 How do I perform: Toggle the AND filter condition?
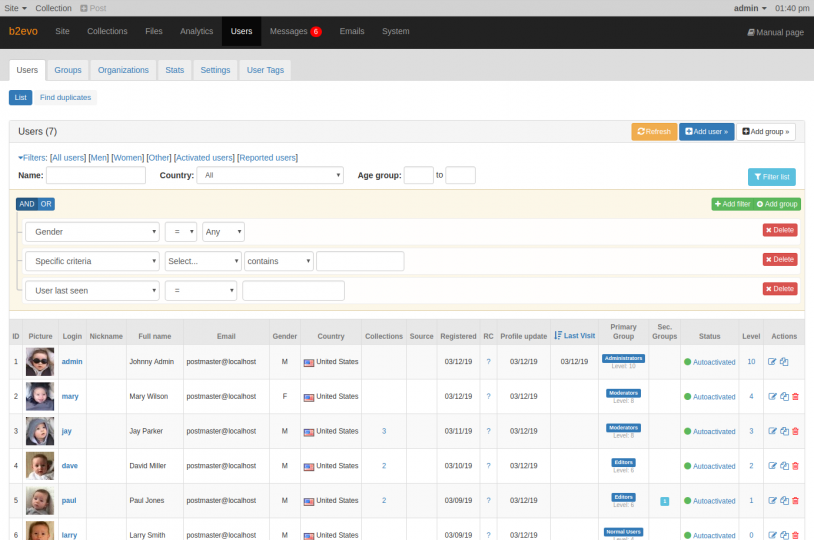point(26,204)
